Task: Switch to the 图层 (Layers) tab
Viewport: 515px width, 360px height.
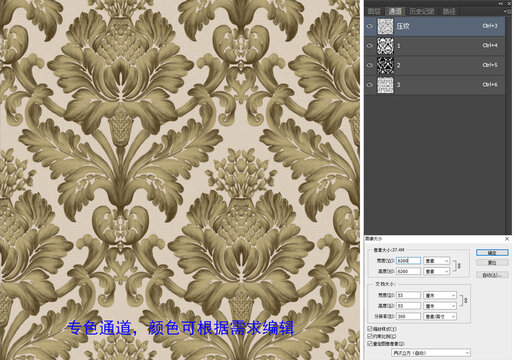Action: 374,11
